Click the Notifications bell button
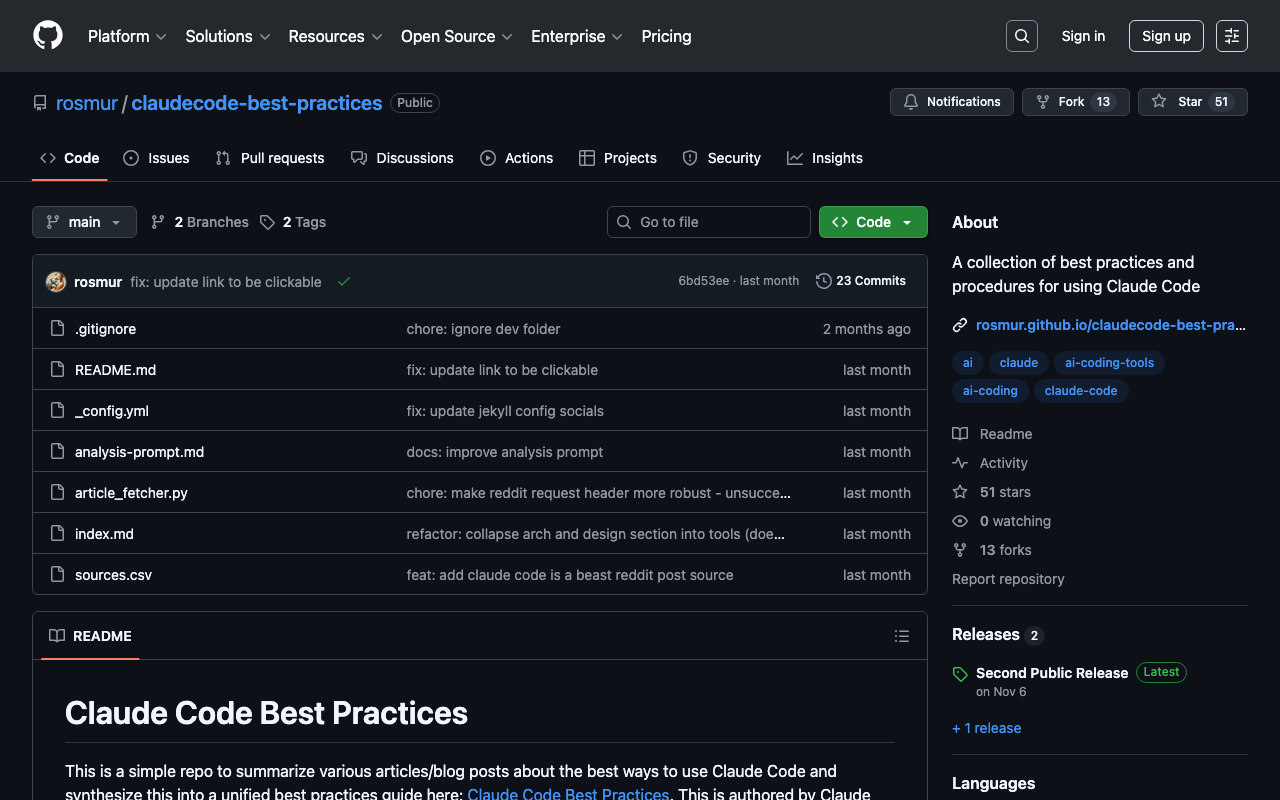This screenshot has width=1280, height=800. pyautogui.click(x=951, y=102)
